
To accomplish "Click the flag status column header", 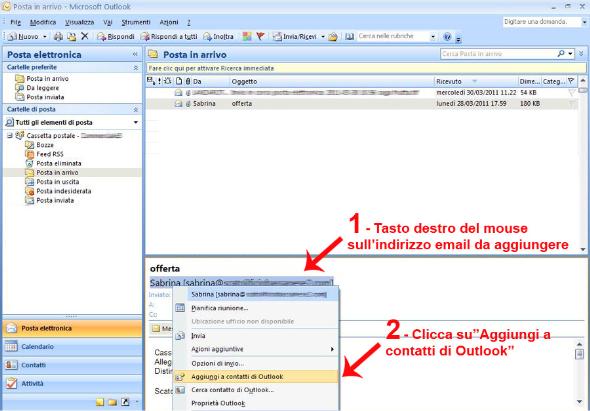I will pos(572,81).
